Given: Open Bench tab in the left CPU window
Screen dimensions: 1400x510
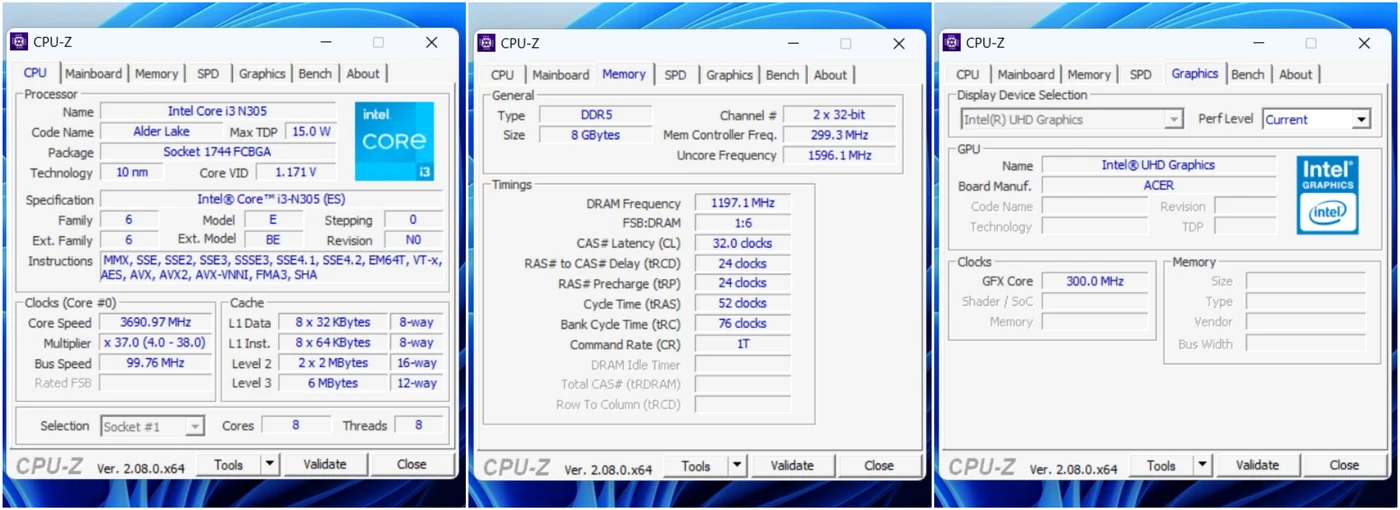Looking at the screenshot, I should tap(315, 74).
